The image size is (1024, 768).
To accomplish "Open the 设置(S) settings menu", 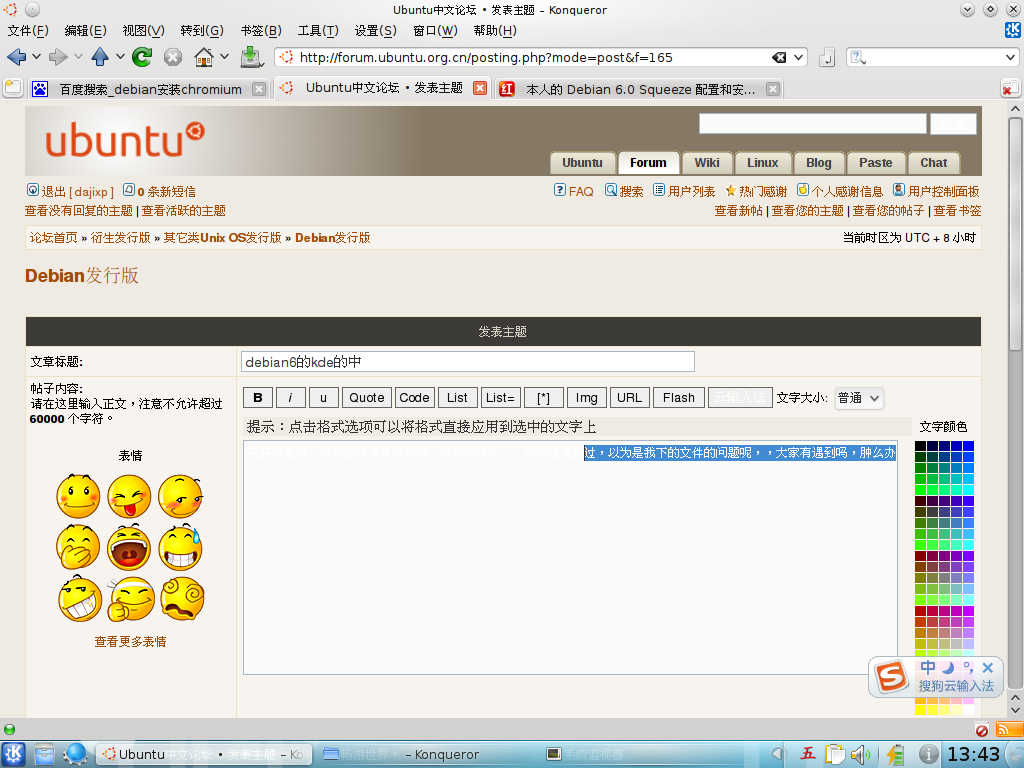I will click(x=376, y=31).
